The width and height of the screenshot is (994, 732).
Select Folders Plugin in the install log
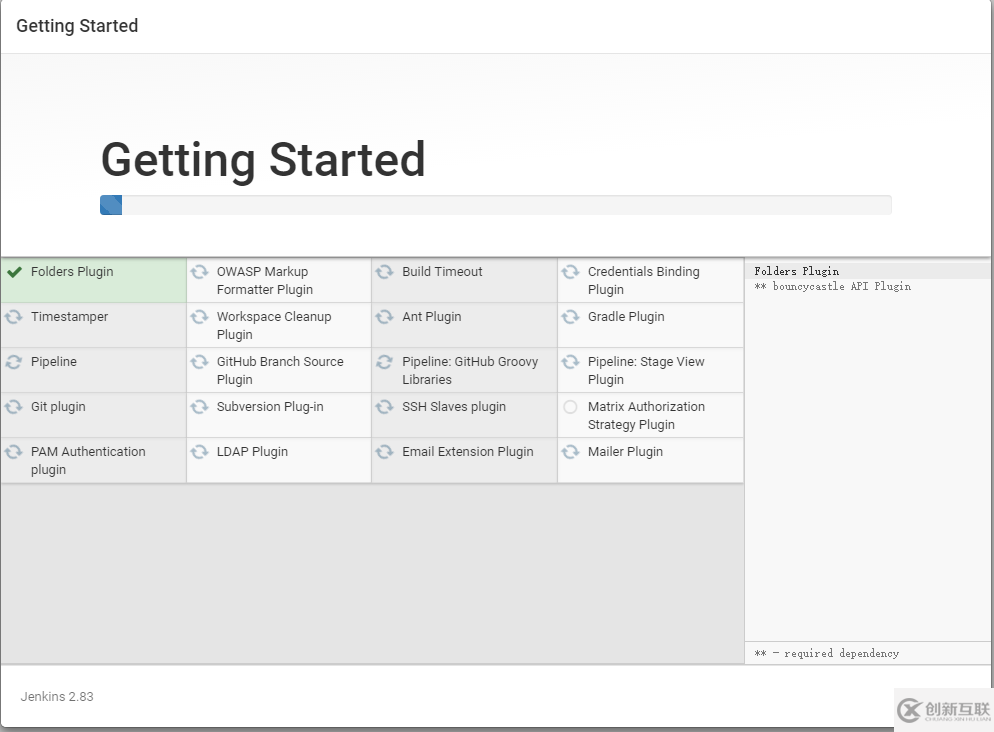797,271
